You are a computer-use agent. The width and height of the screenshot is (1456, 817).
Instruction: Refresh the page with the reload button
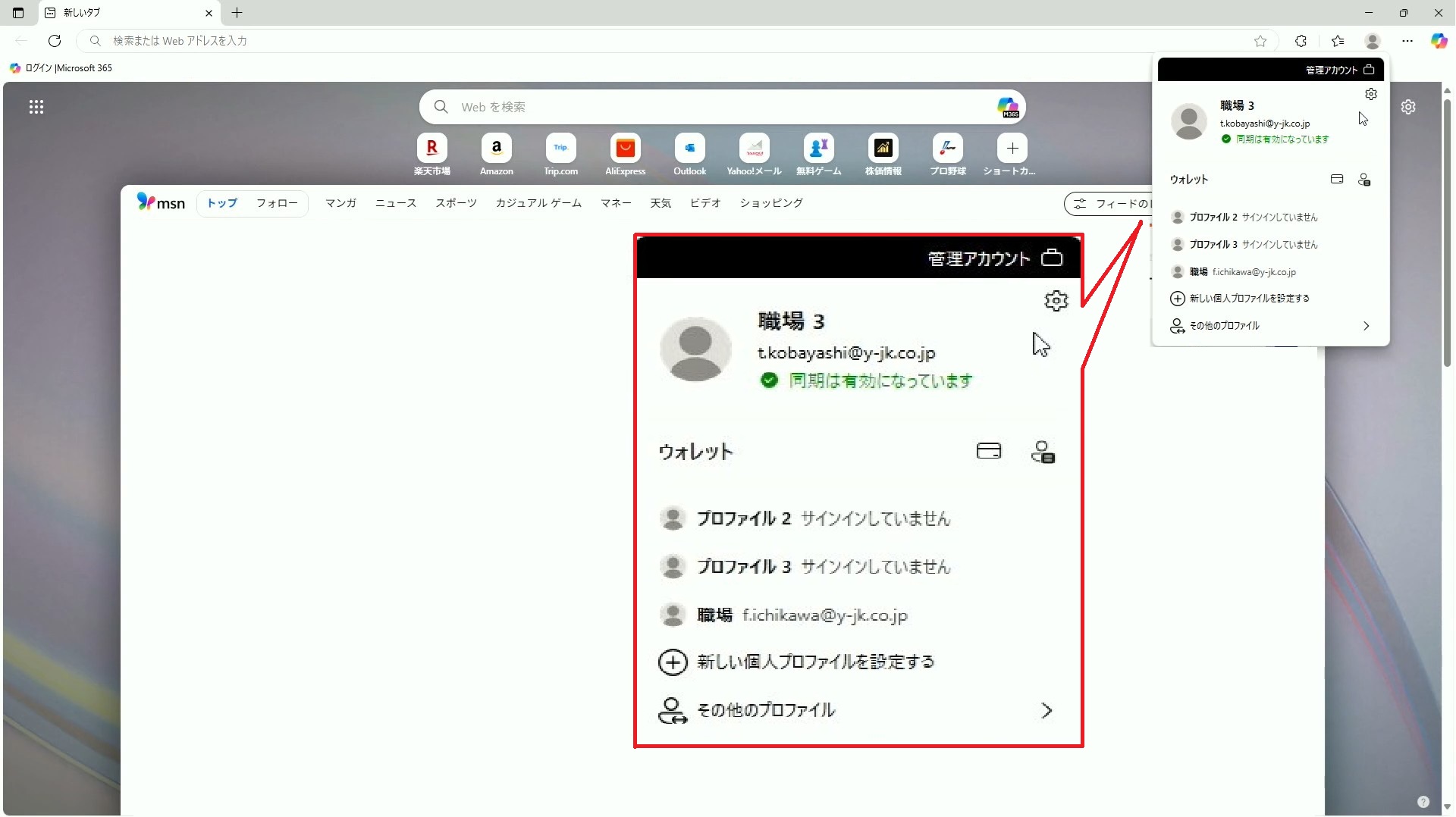pyautogui.click(x=55, y=41)
